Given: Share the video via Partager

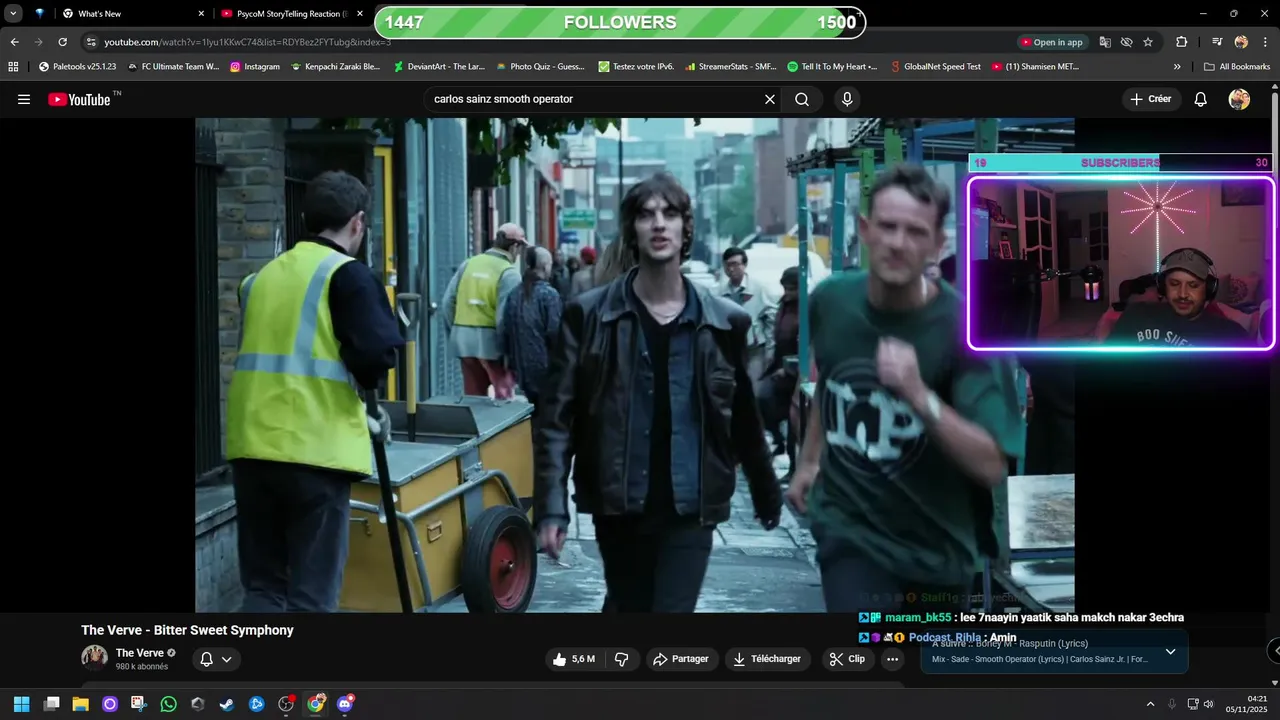Looking at the screenshot, I should click(x=680, y=659).
